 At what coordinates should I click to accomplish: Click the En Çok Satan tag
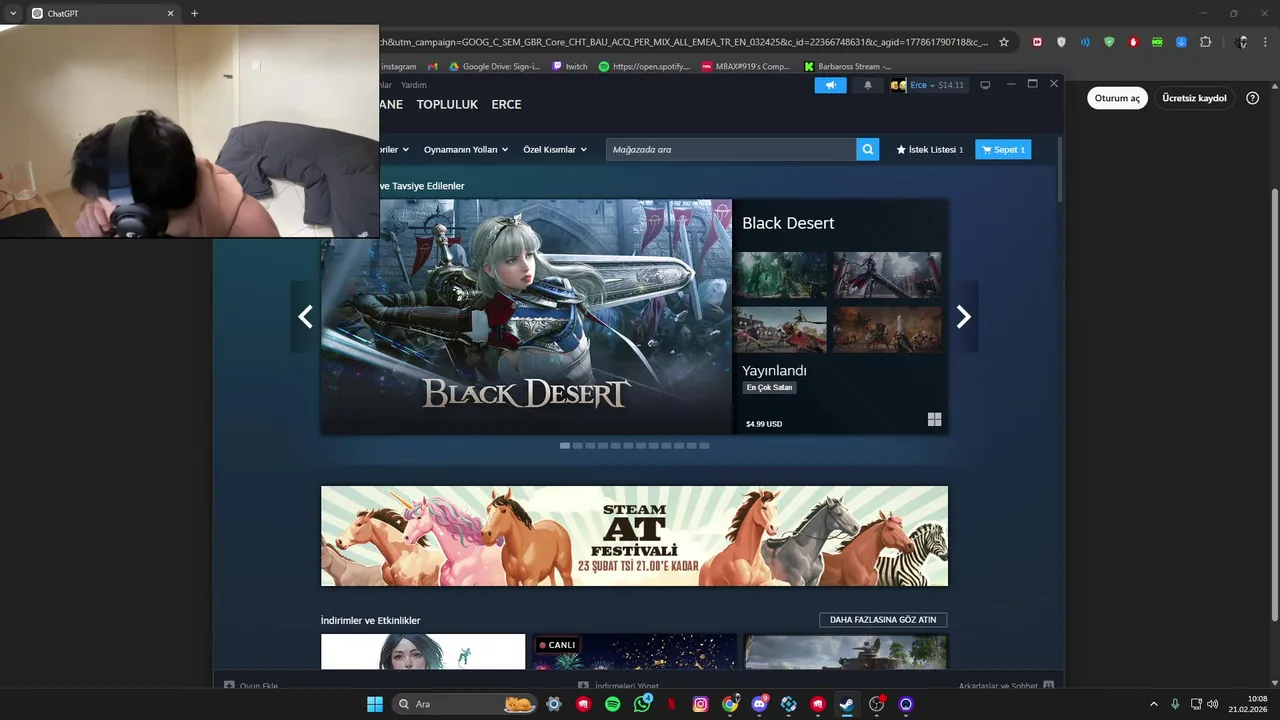tap(769, 387)
